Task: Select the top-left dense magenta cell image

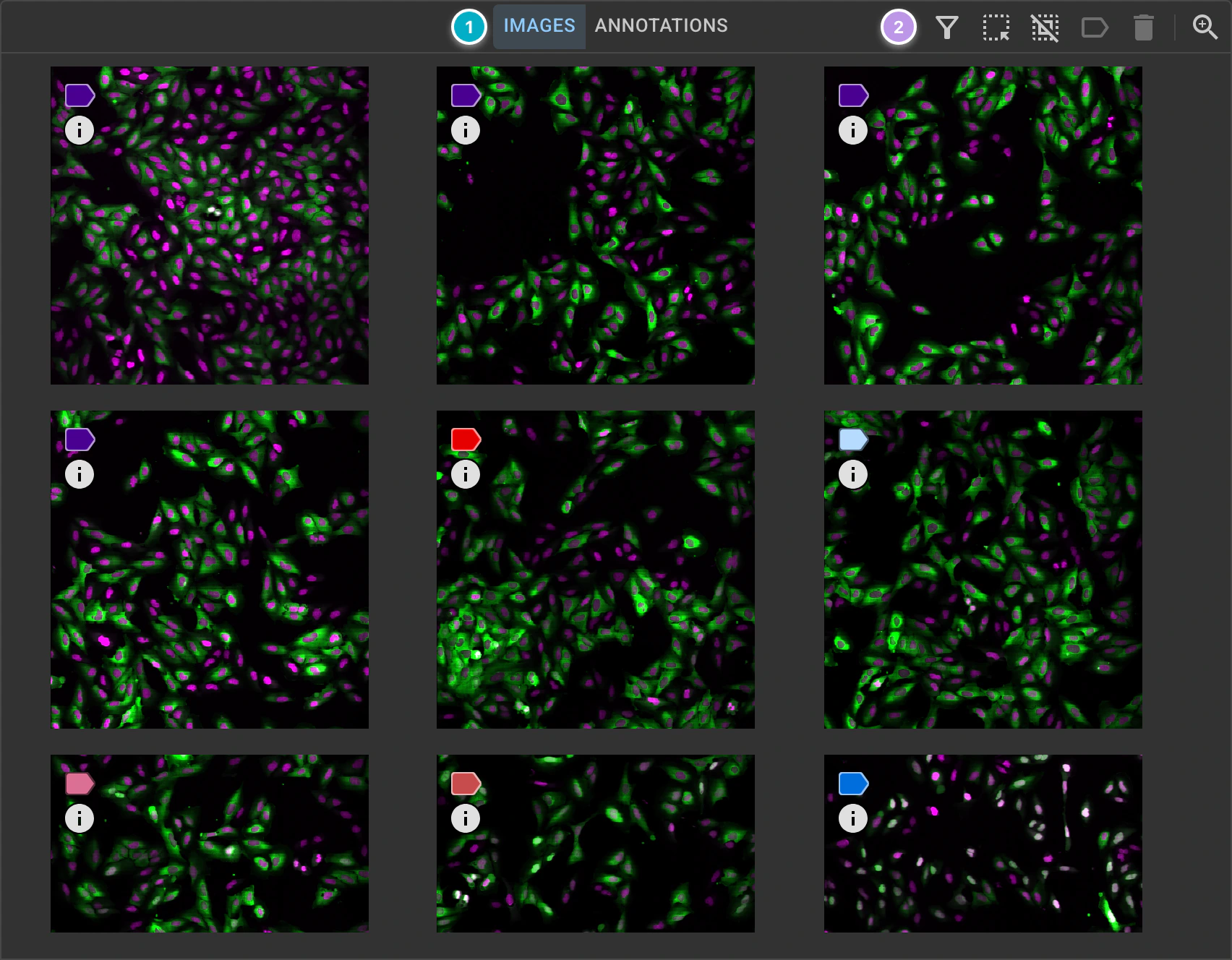Action: pyautogui.click(x=210, y=226)
